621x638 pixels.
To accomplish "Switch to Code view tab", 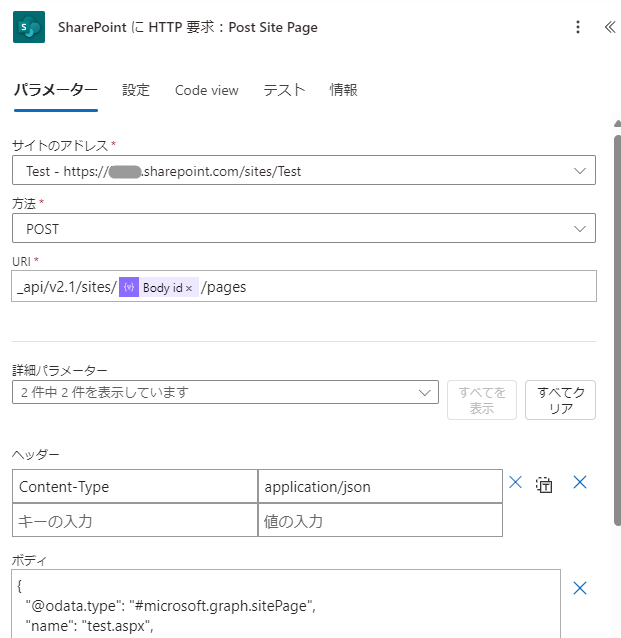I will click(x=207, y=90).
